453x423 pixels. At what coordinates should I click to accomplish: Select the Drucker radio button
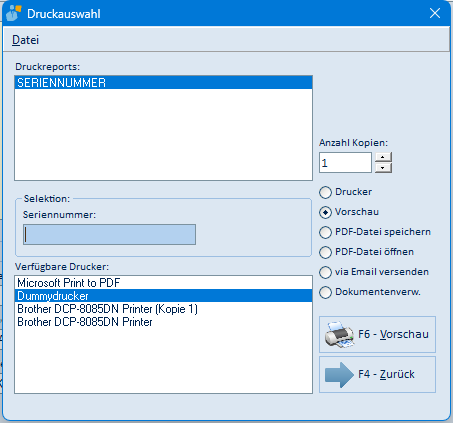click(x=325, y=192)
